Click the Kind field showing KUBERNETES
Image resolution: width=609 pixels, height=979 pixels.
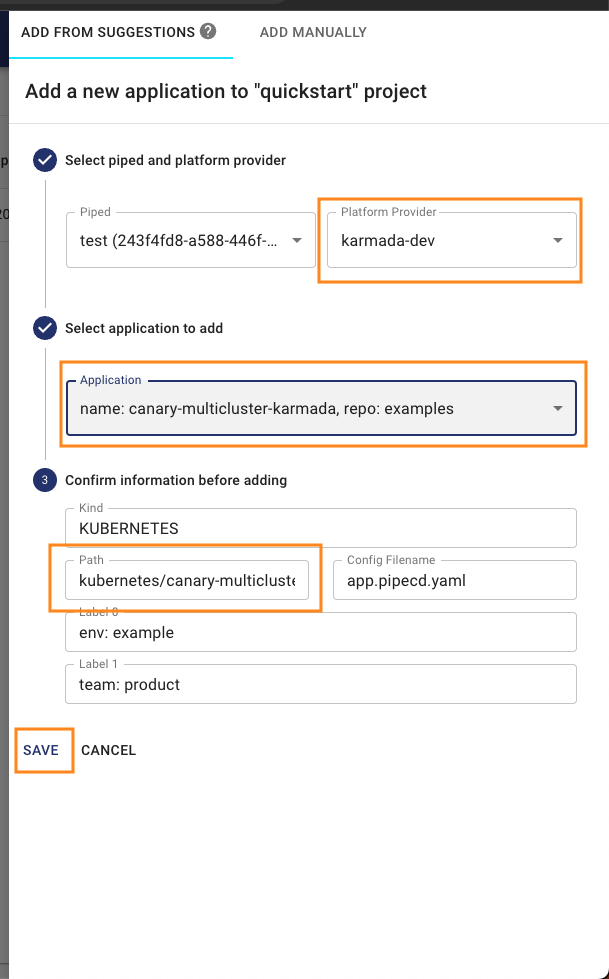tap(321, 527)
